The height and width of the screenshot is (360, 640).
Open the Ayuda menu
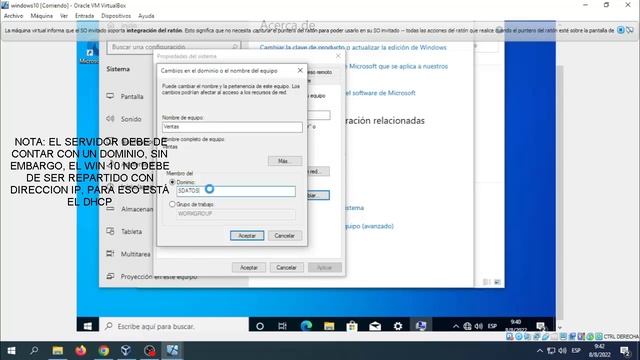146,16
